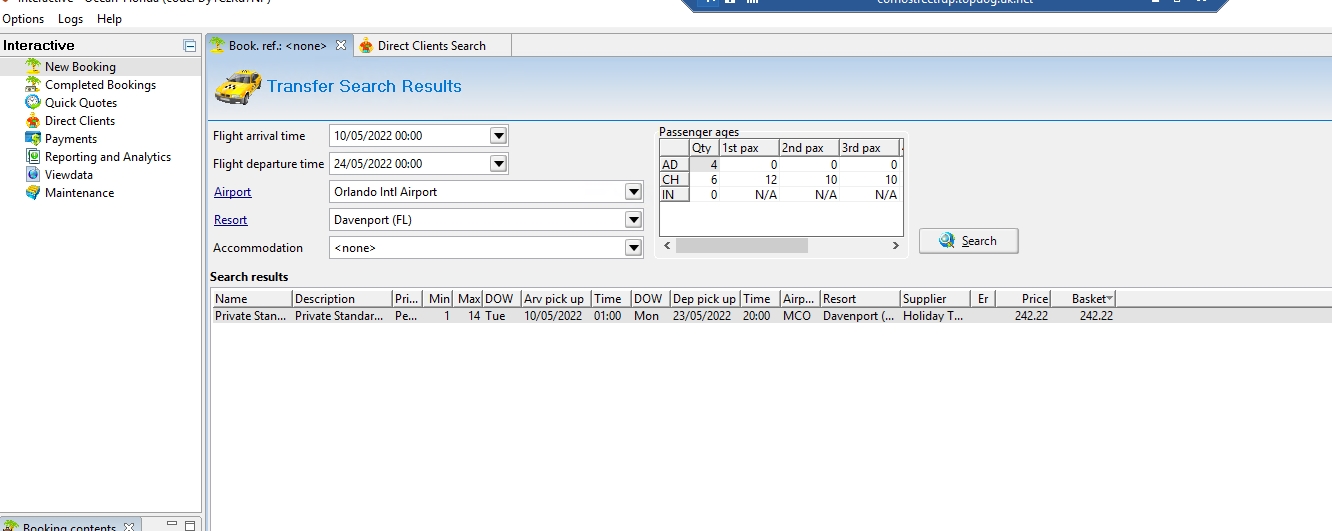Open Flight departure time date picker
The height and width of the screenshot is (531, 1332).
pos(499,164)
